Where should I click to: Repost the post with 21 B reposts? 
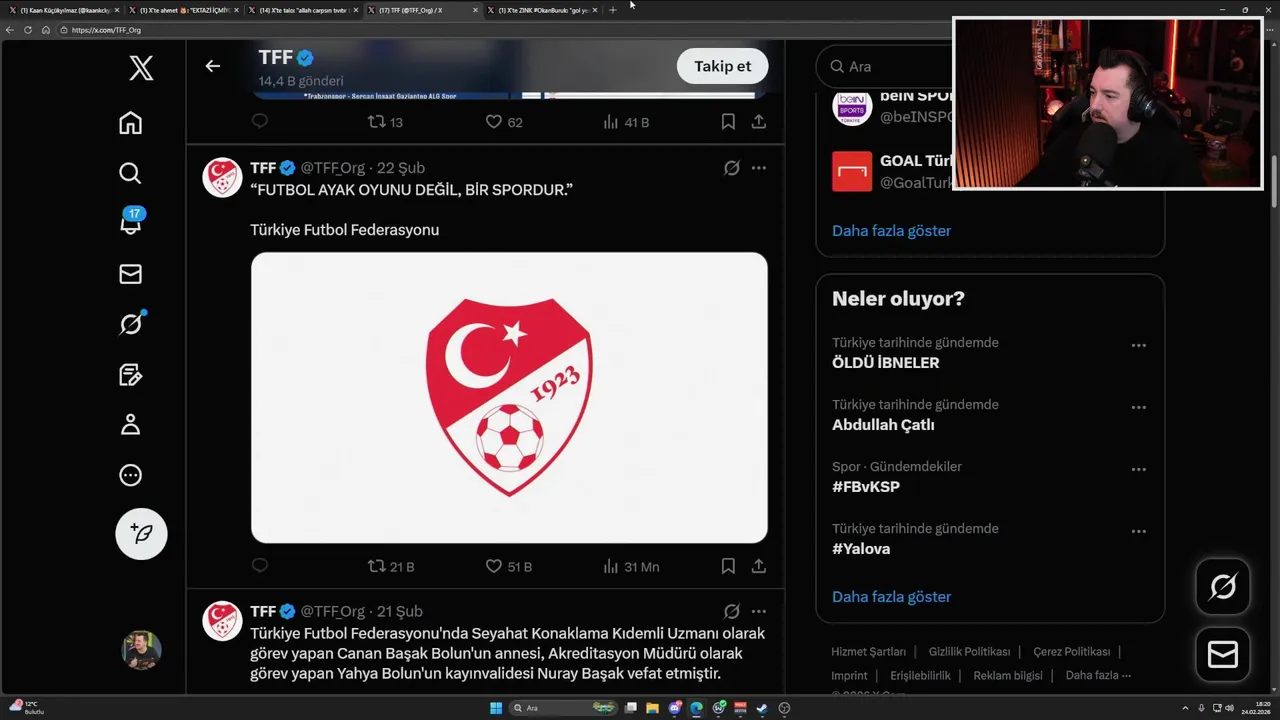click(391, 566)
